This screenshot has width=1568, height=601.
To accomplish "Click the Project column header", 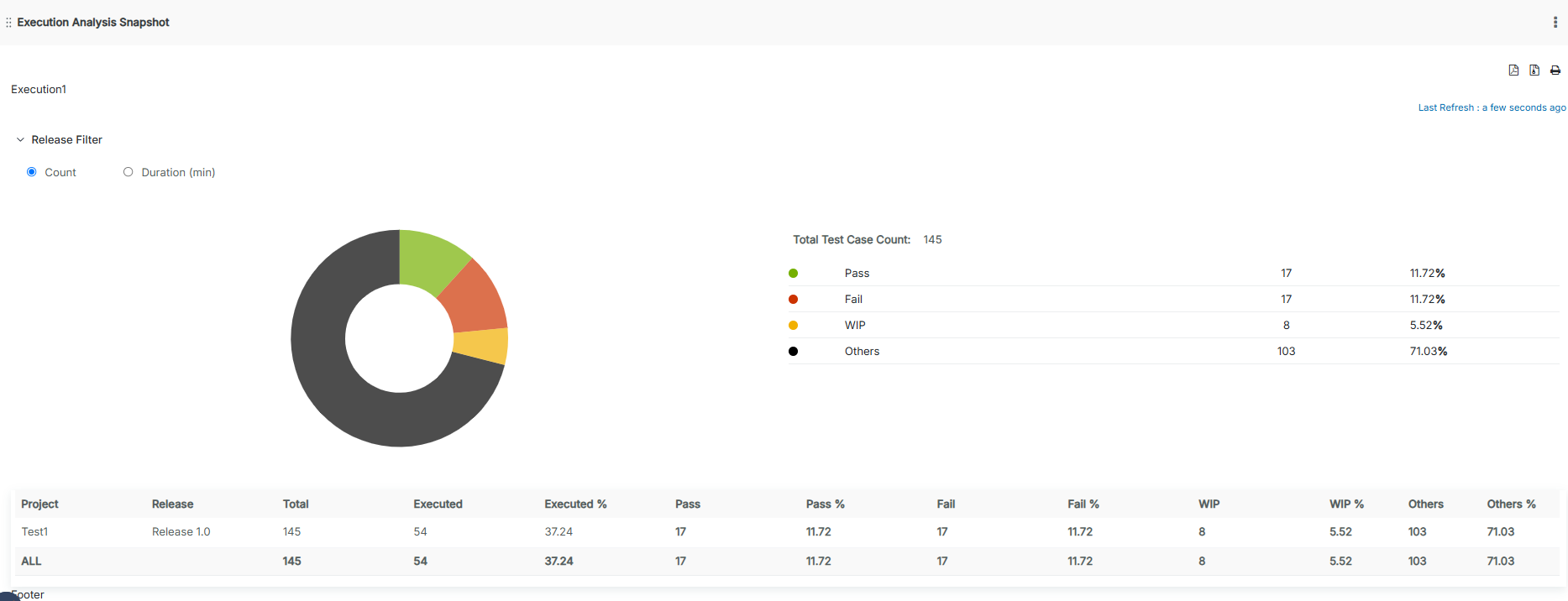I will (39, 504).
